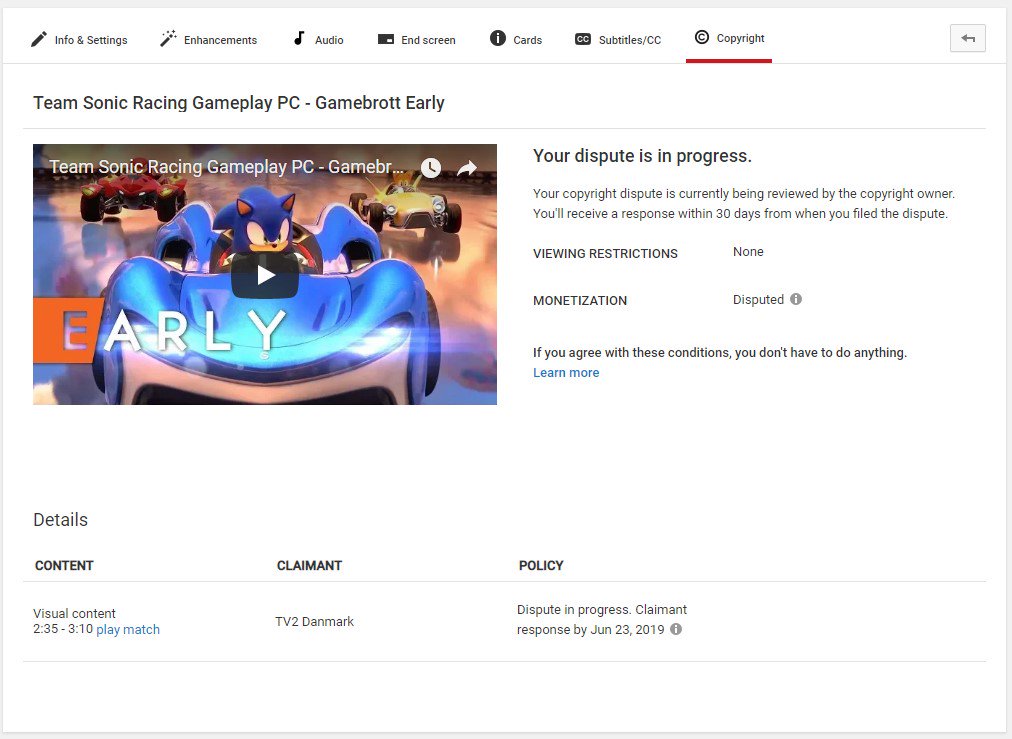This screenshot has height=739, width=1012.
Task: Click the 'None' viewing restrictions value
Action: [x=748, y=252]
